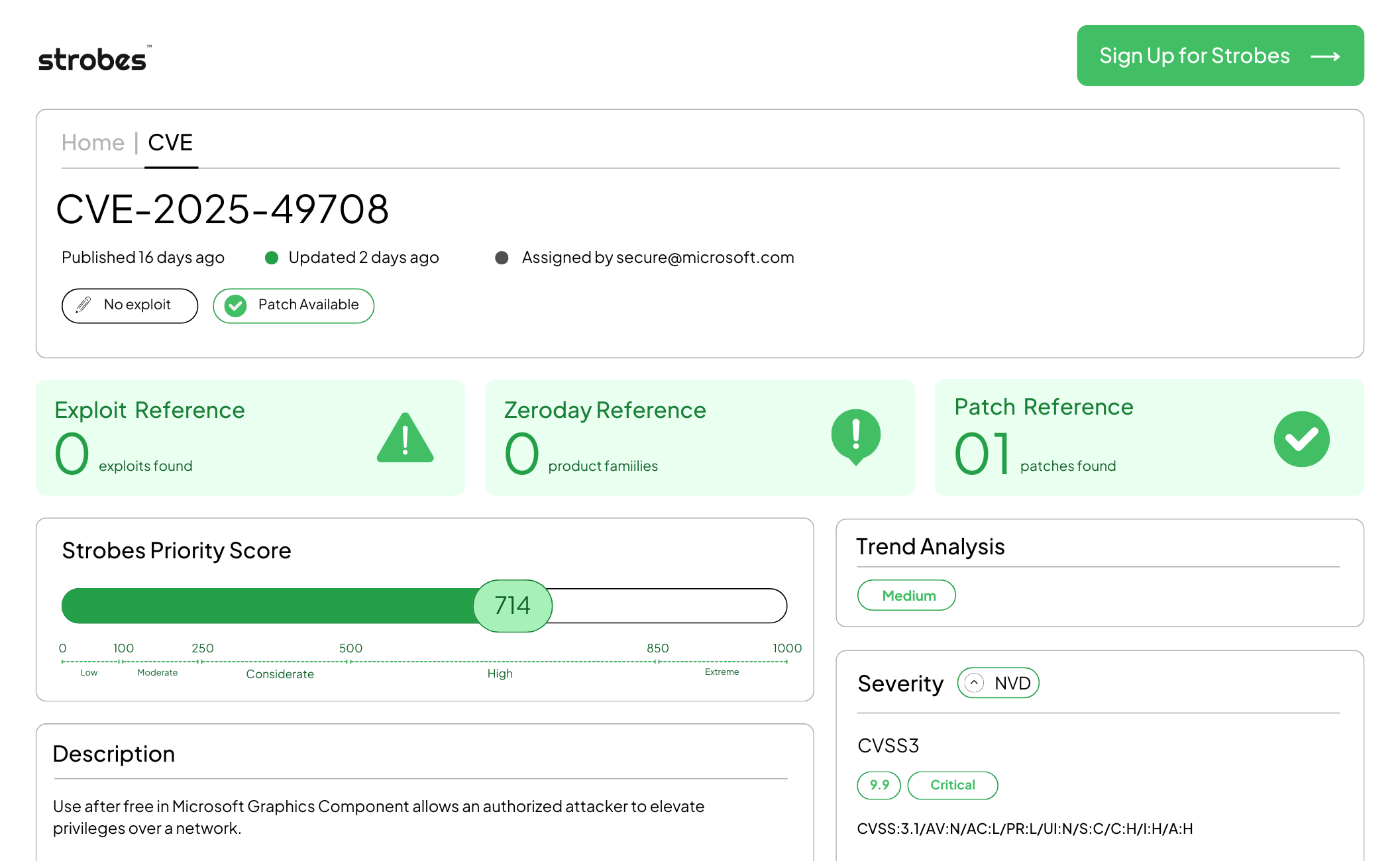Switch to the CVE tab
This screenshot has width=1400, height=861.
tap(171, 142)
